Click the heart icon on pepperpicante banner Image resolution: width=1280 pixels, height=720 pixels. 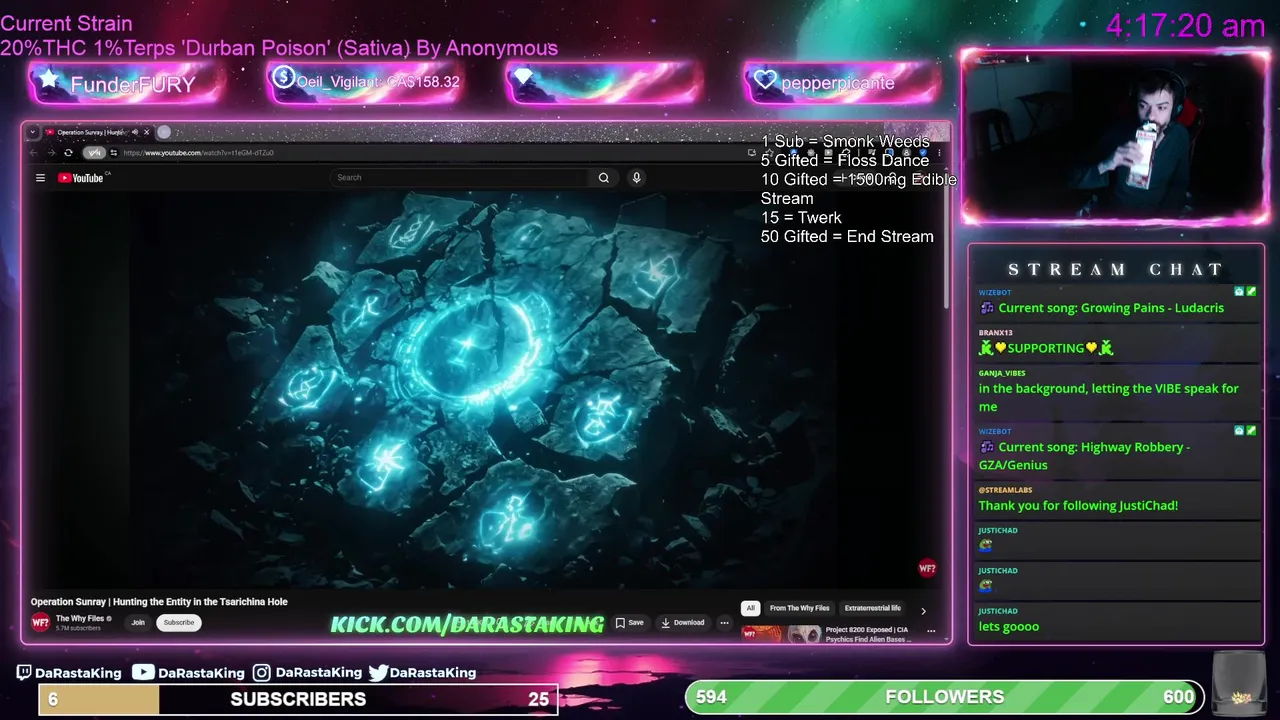coord(765,81)
